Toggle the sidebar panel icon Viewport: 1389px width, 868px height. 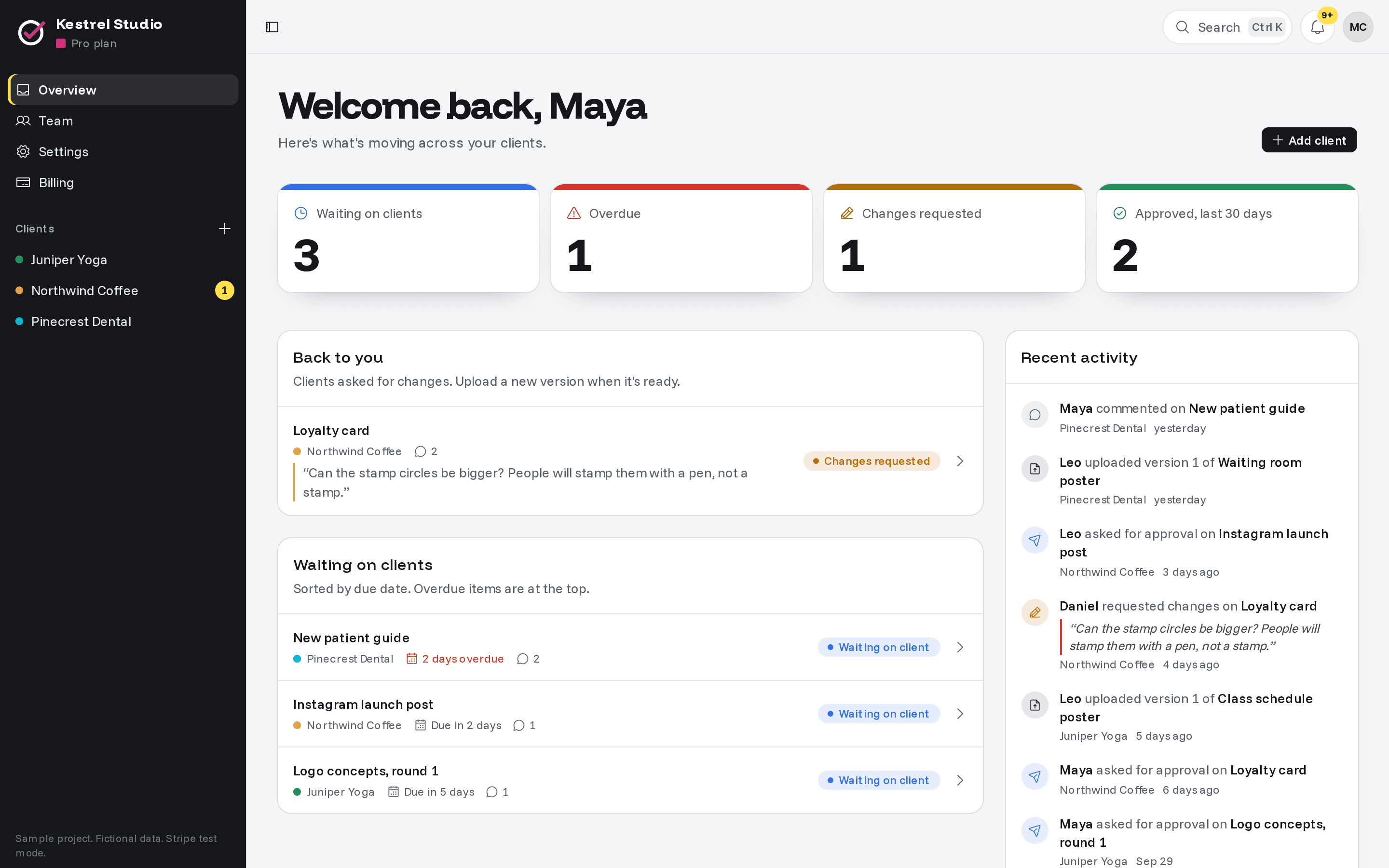click(272, 27)
